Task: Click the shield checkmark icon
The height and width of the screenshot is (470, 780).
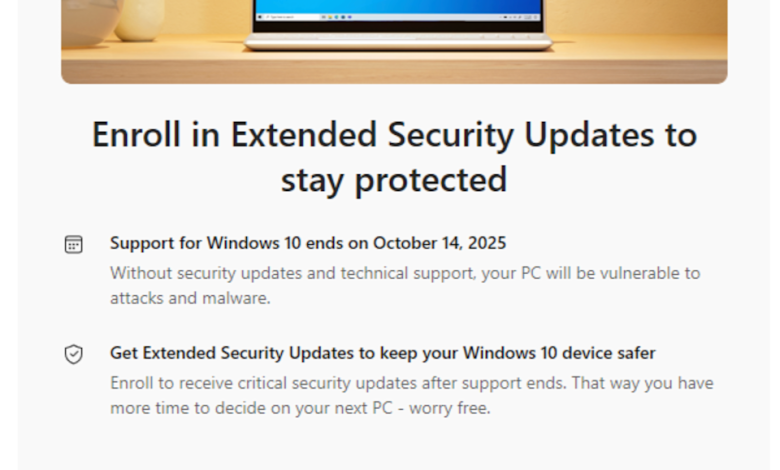Action: [73, 354]
